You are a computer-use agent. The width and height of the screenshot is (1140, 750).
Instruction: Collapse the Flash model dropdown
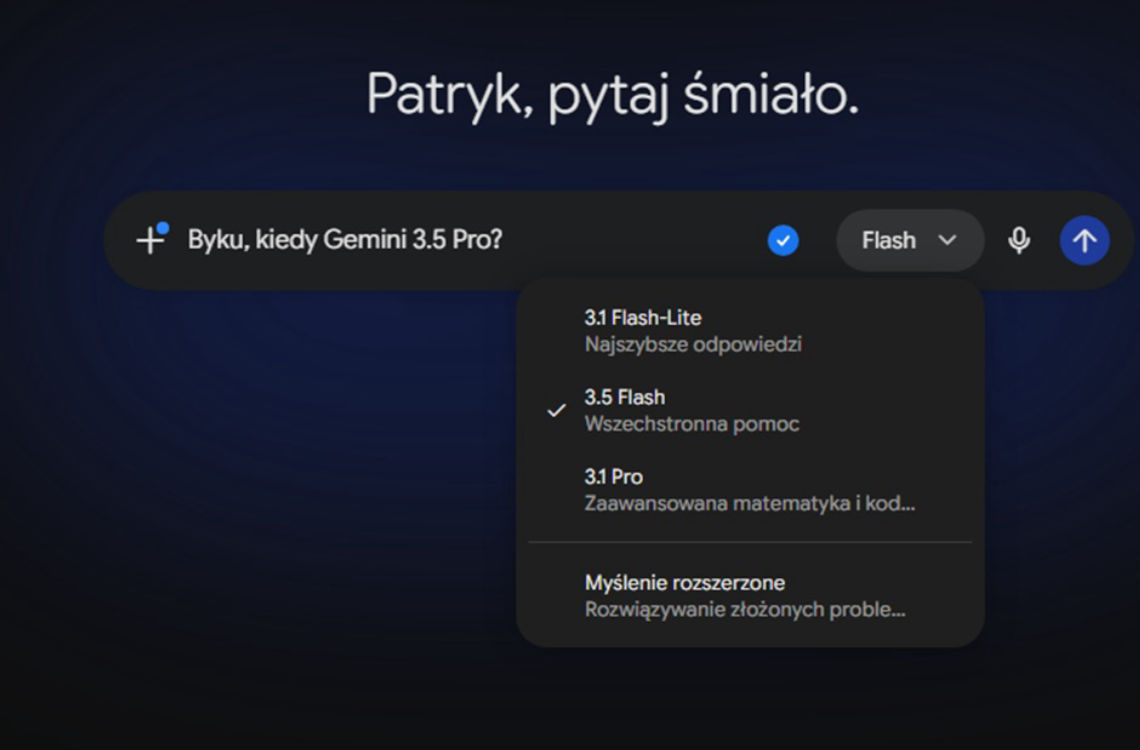click(910, 241)
